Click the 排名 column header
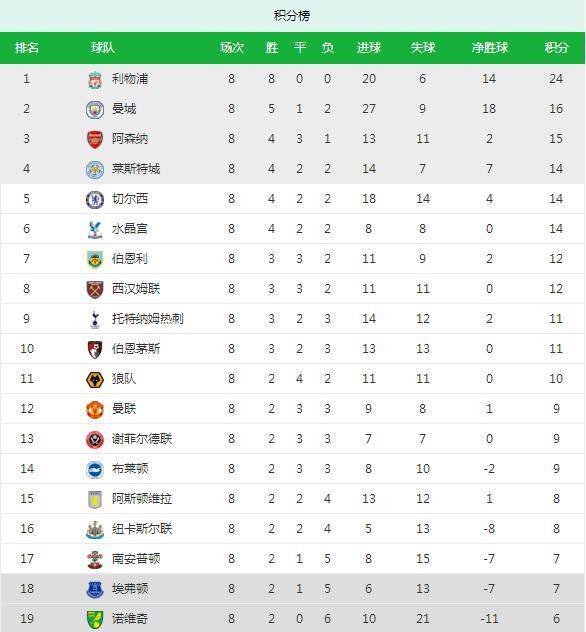Screen dimensions: 586x632 click(27, 48)
